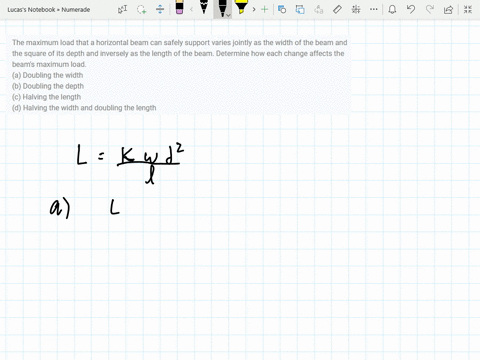Select the first black pen

204,7
